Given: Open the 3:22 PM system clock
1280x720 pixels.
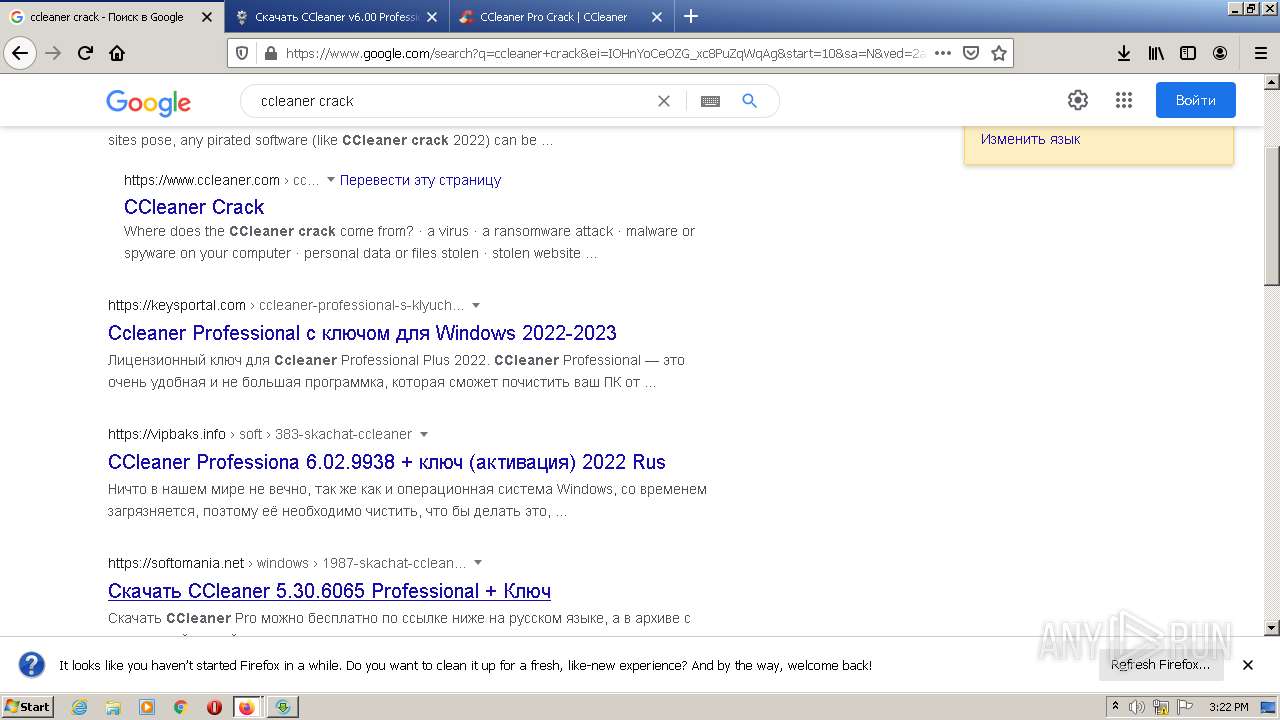Looking at the screenshot, I should pyautogui.click(x=1229, y=707).
